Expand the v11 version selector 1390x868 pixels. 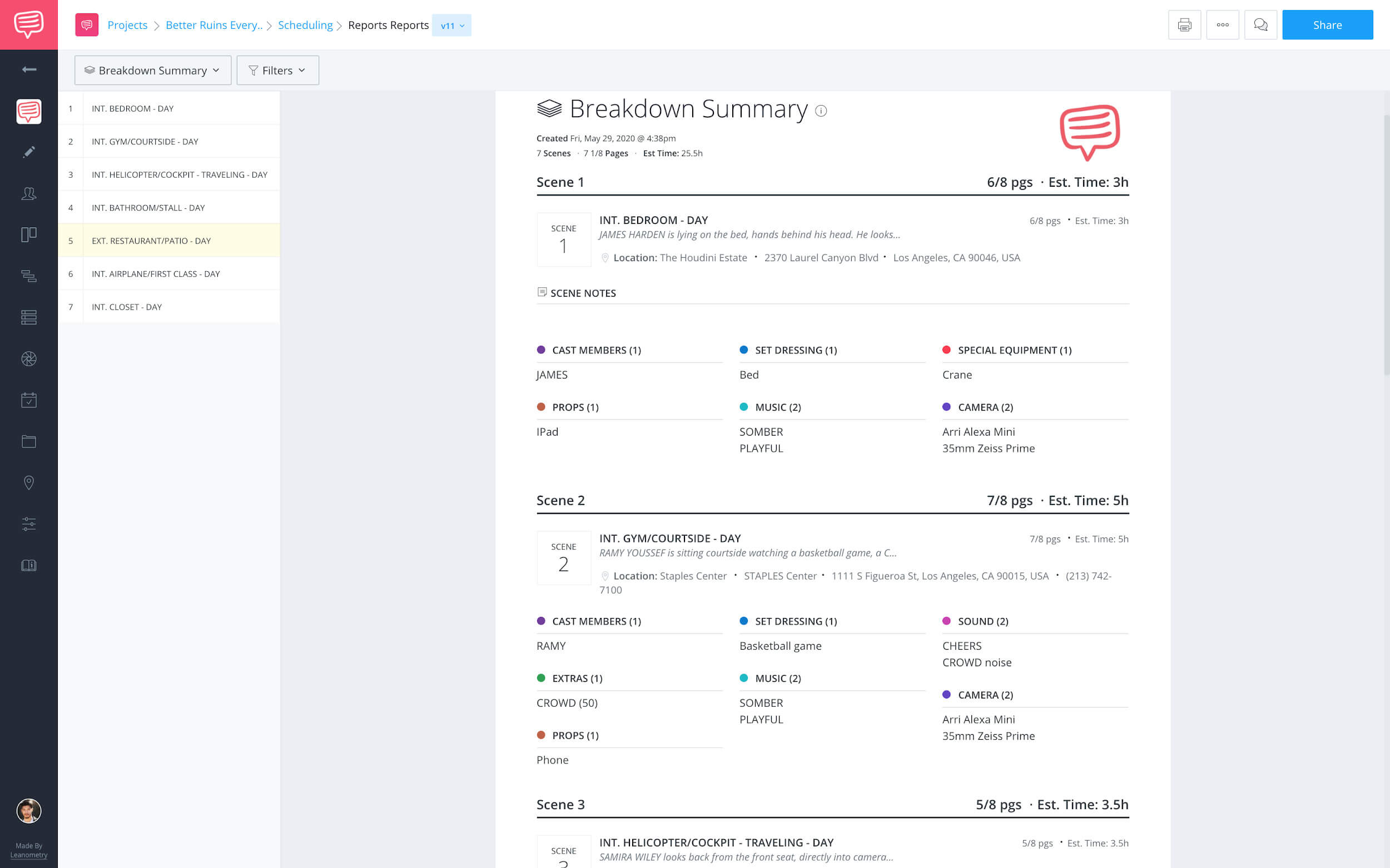click(x=452, y=25)
